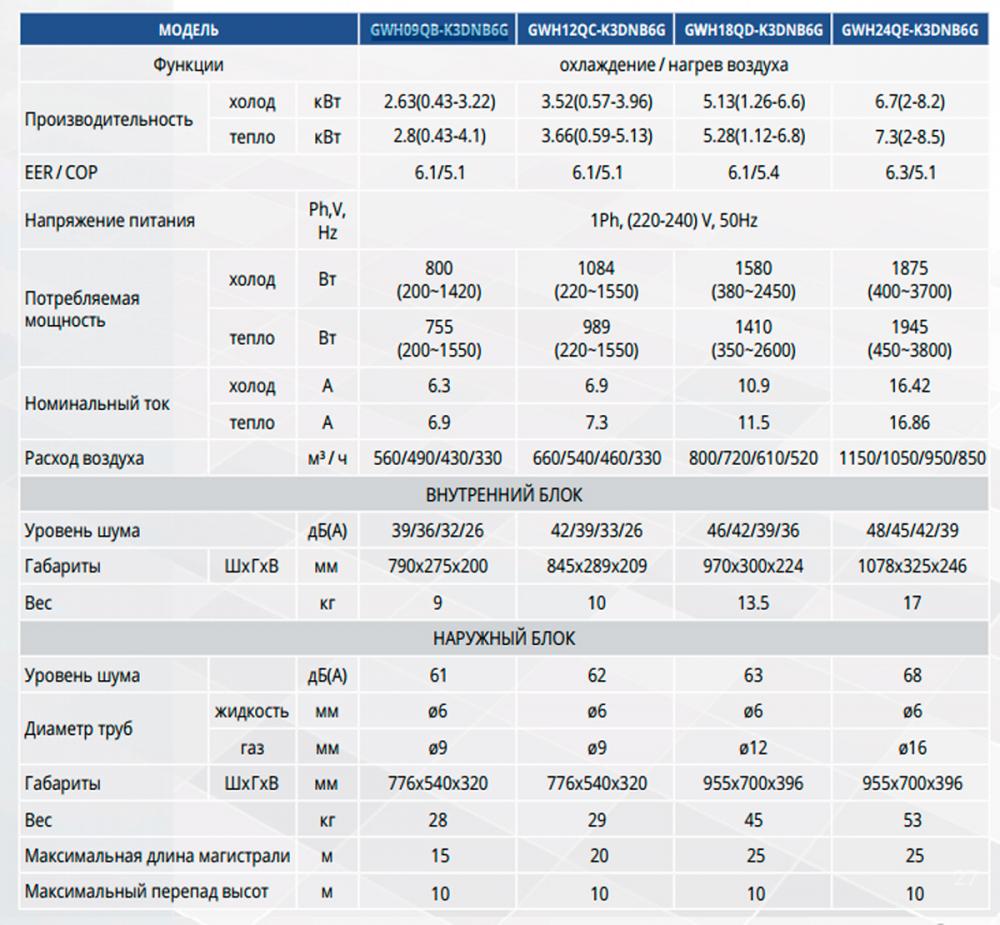
Task: Select the 790x275x200 dimensions cell
Action: coord(438,567)
